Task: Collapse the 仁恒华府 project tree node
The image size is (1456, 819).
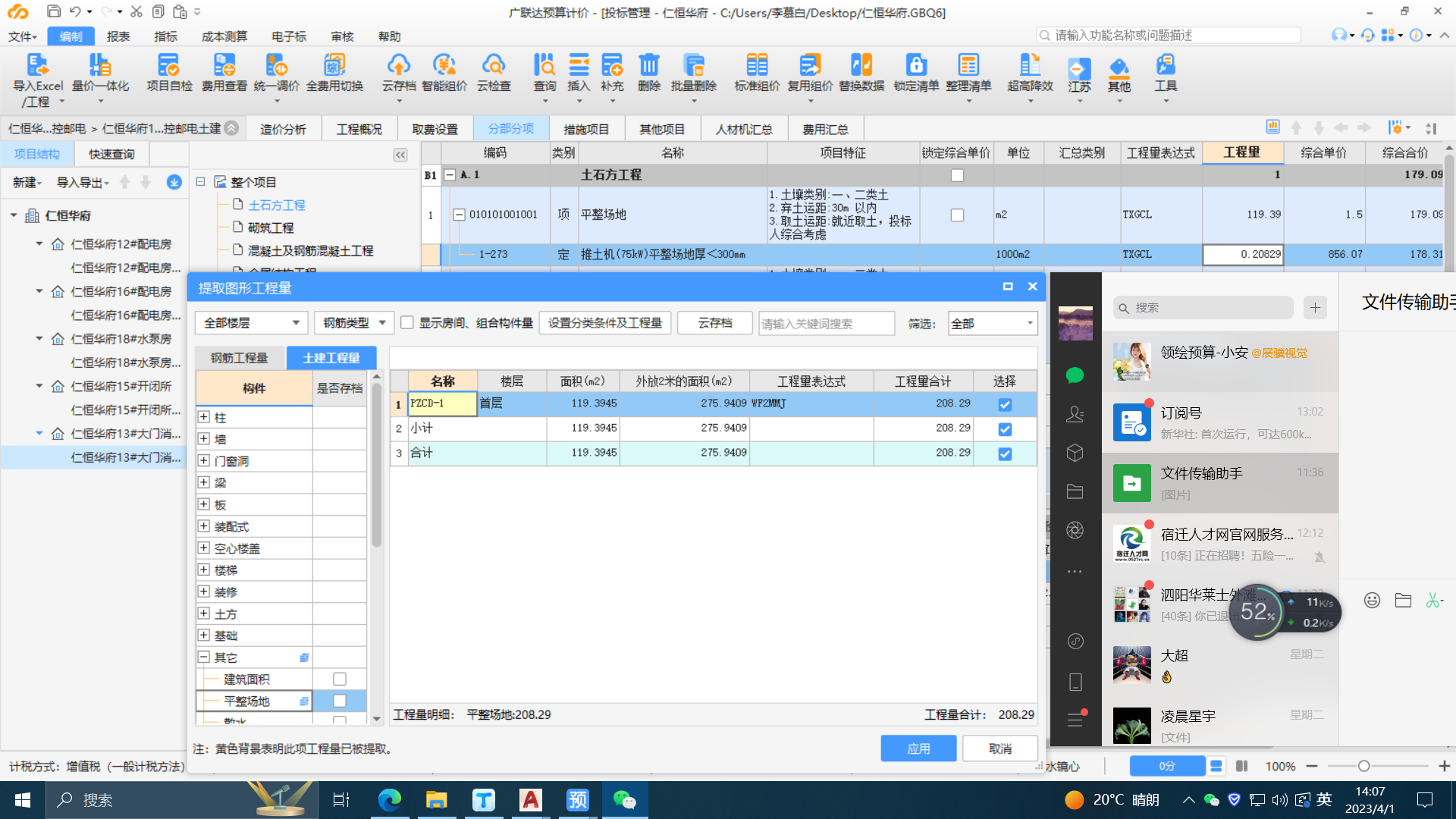Action: [x=14, y=215]
